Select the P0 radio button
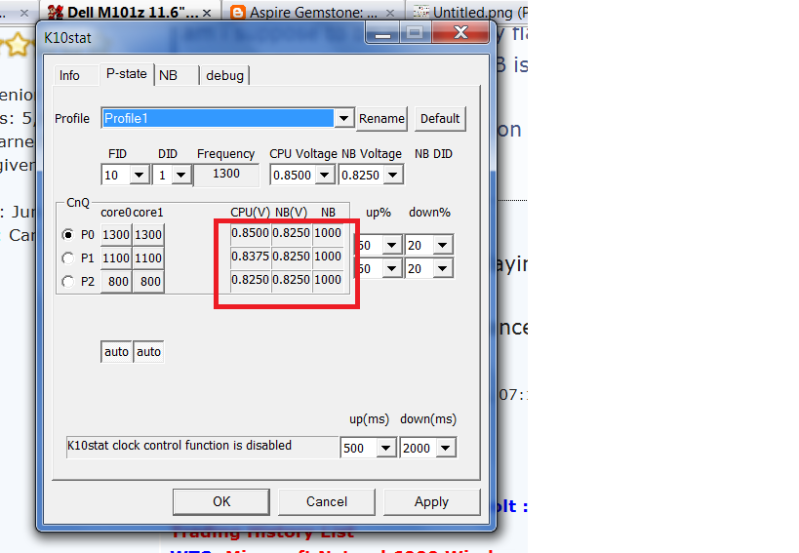799x553 pixels. (68, 234)
